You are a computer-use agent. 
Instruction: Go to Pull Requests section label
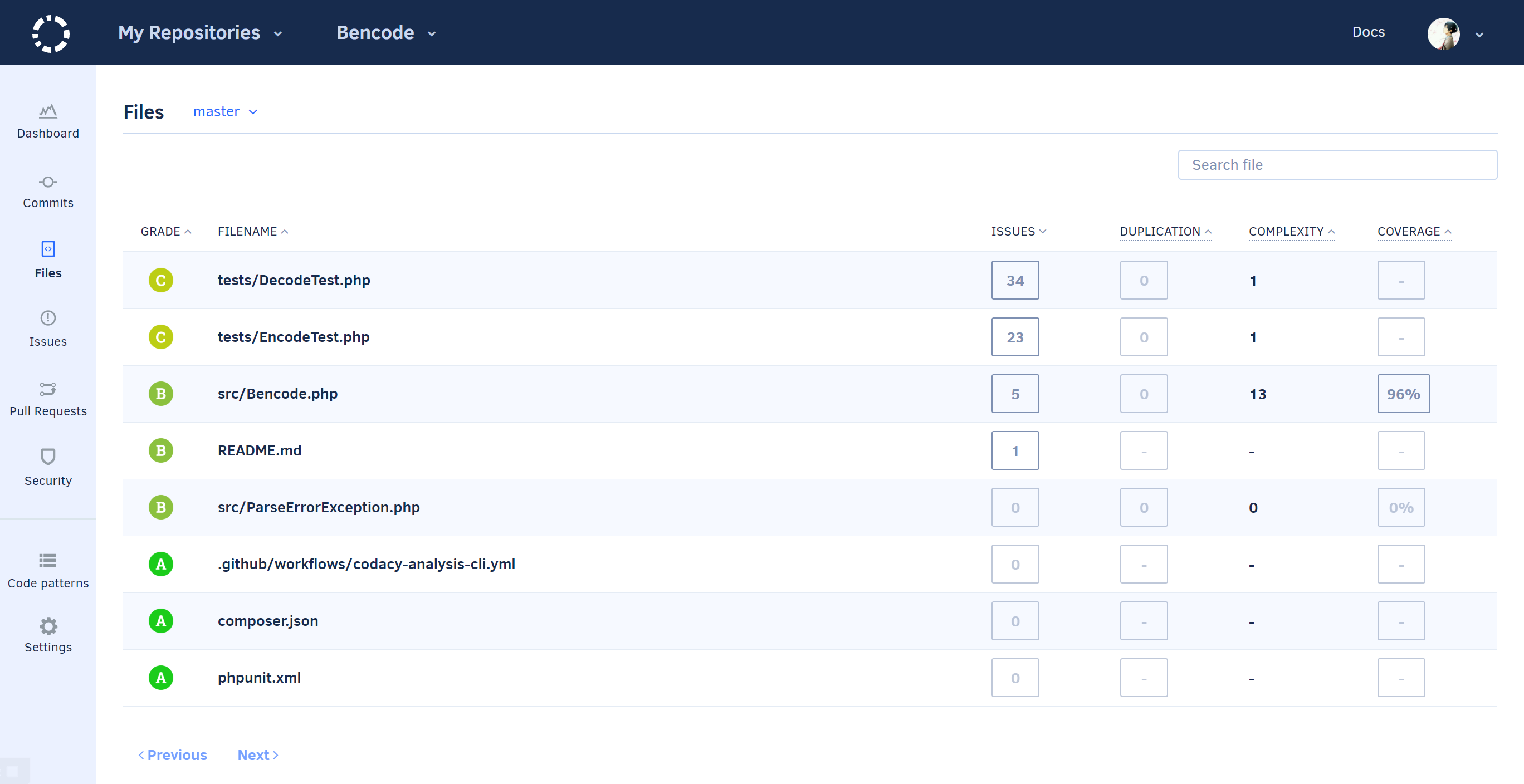click(x=48, y=411)
